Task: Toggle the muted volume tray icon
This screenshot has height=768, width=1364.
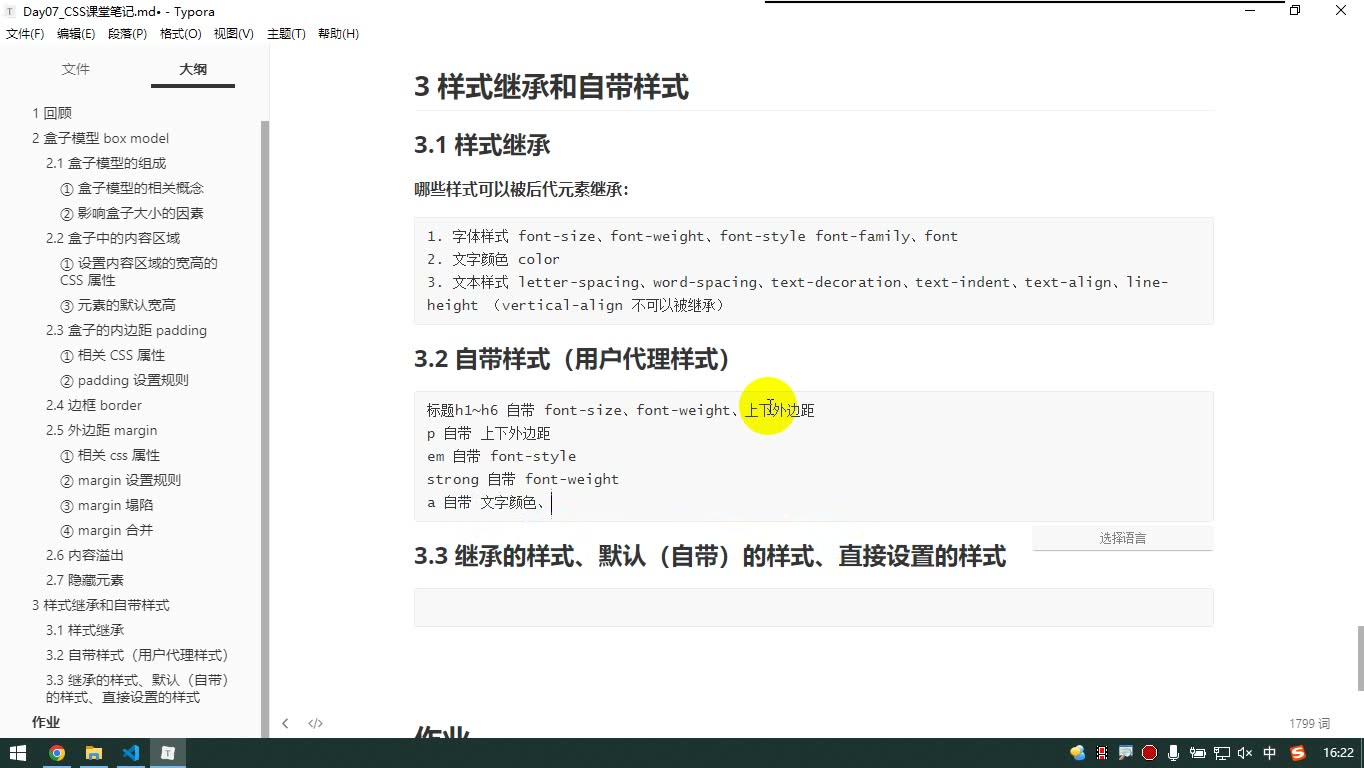Action: tap(1245, 753)
